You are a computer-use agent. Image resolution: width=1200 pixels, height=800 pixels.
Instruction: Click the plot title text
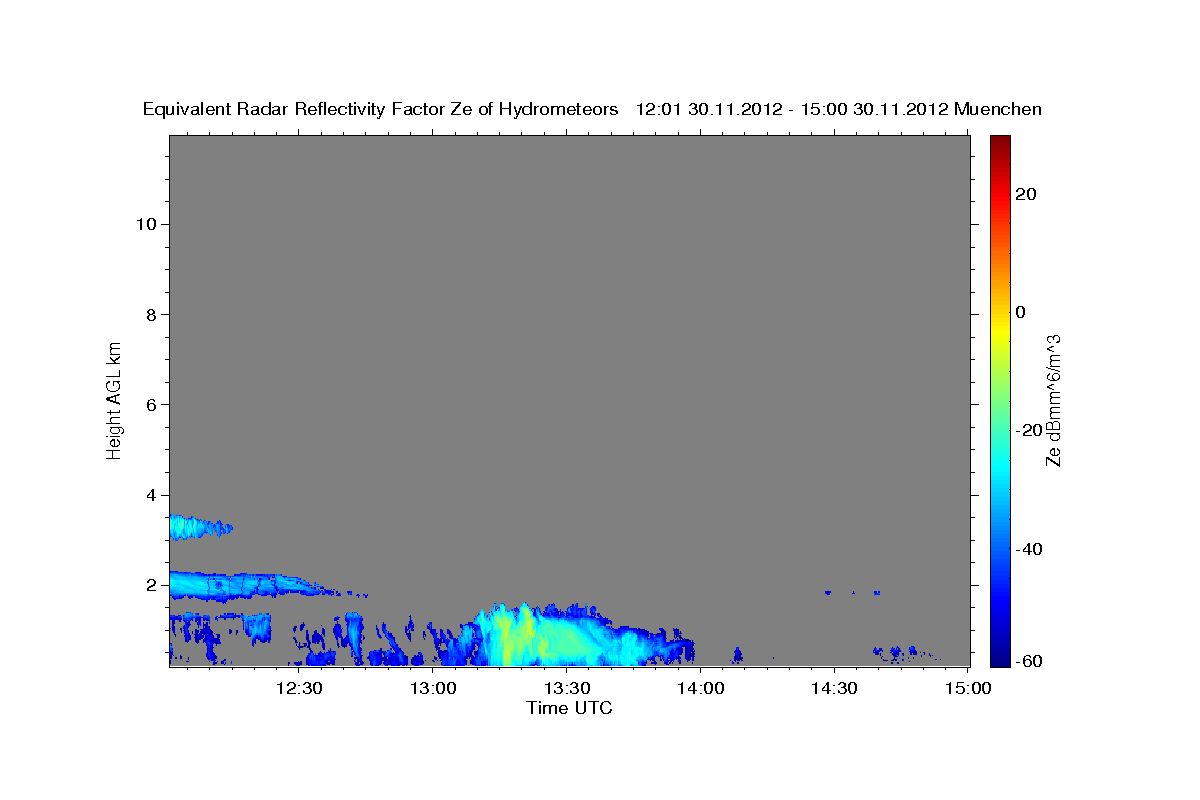click(593, 109)
